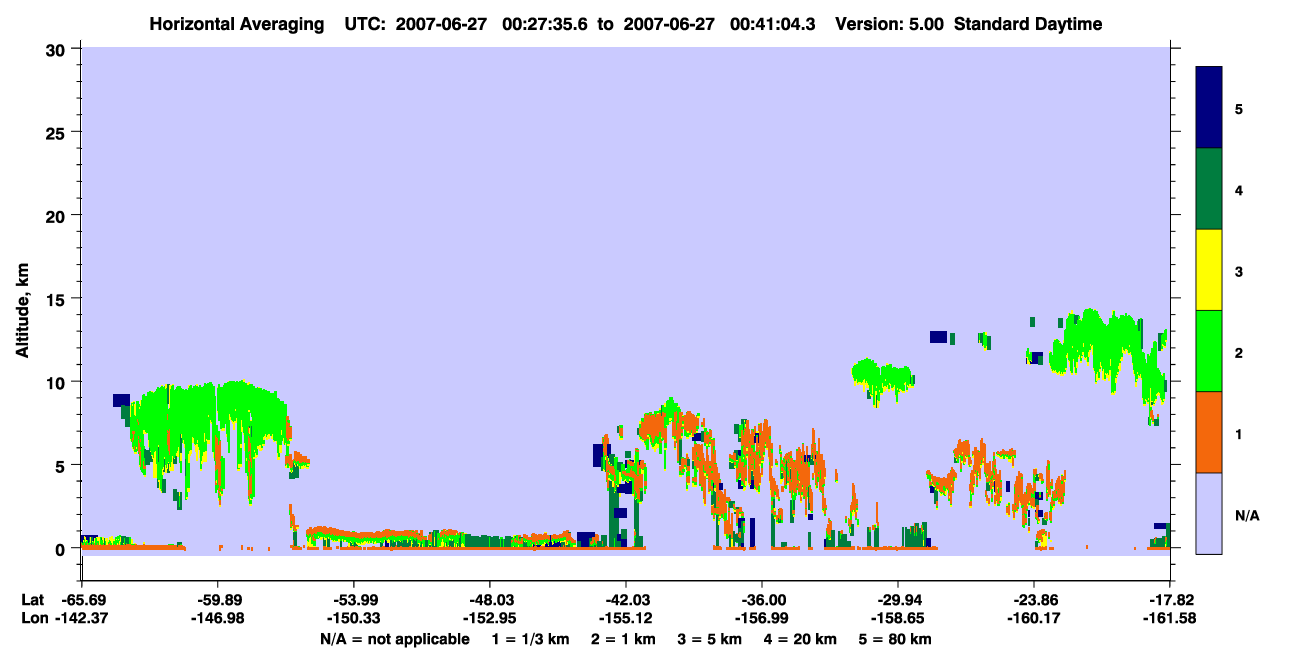Click the longitude value -161.58
The image size is (1300, 667).
[x=1170, y=618]
